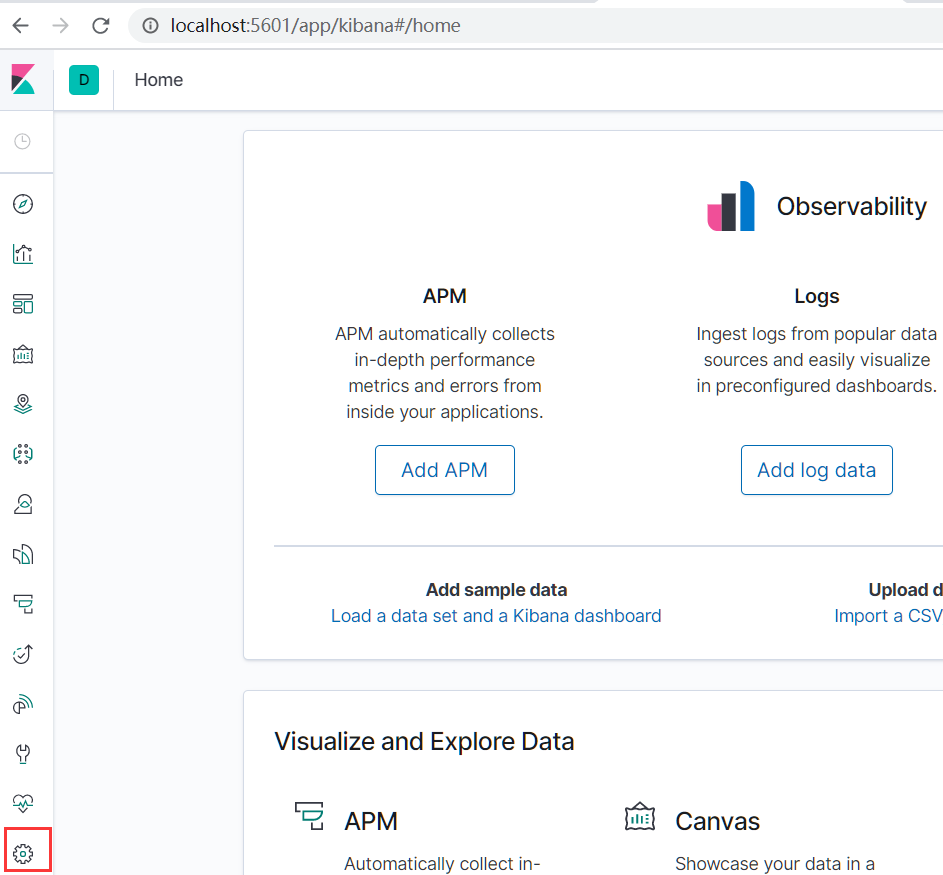943x875 pixels.
Task: Click the Kibana logo in sidebar
Action: click(x=23, y=79)
